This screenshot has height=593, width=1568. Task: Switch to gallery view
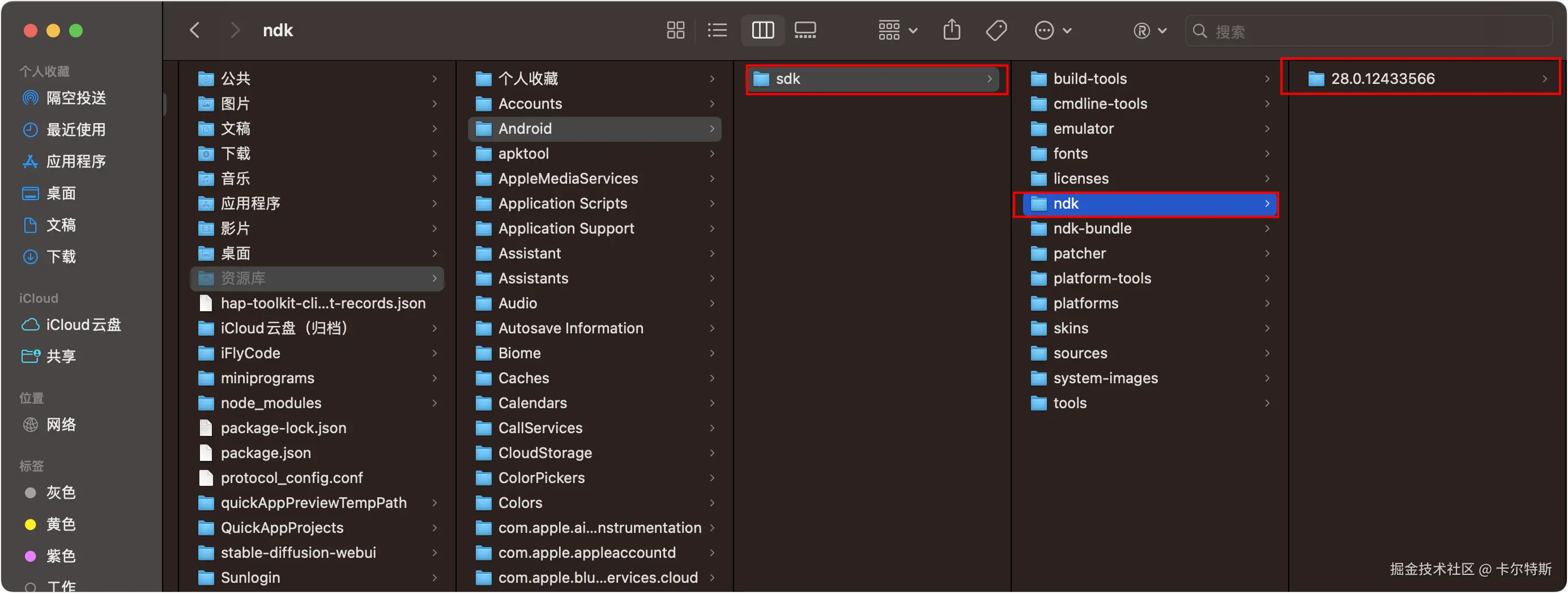tap(806, 30)
